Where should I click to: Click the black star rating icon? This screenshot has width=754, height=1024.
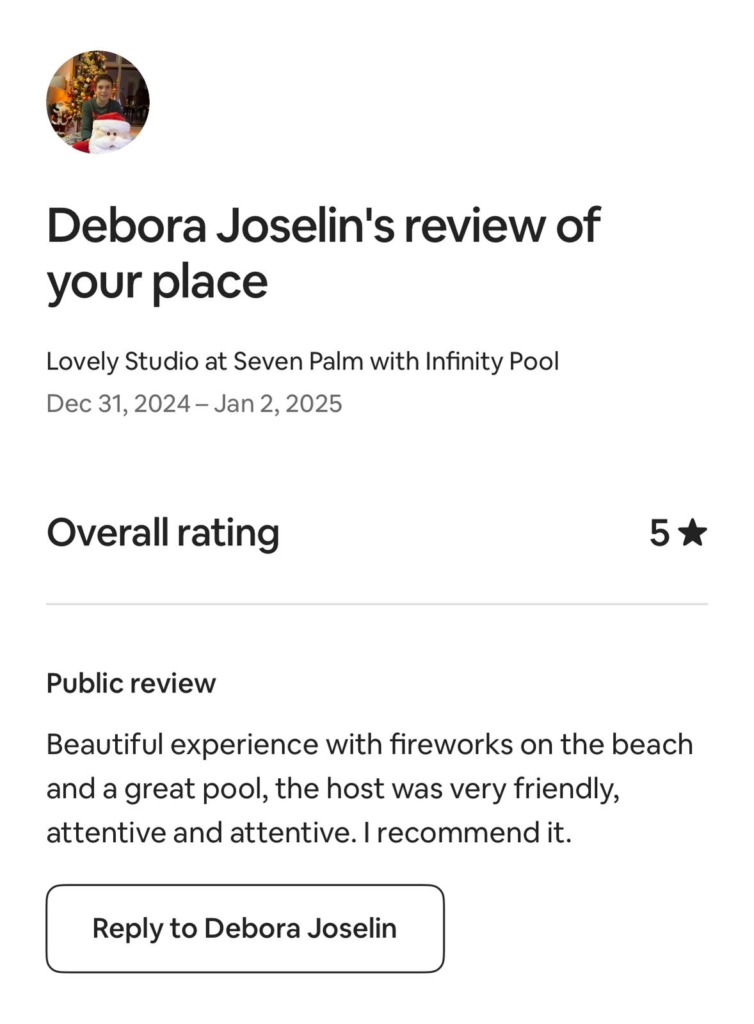coord(691,534)
